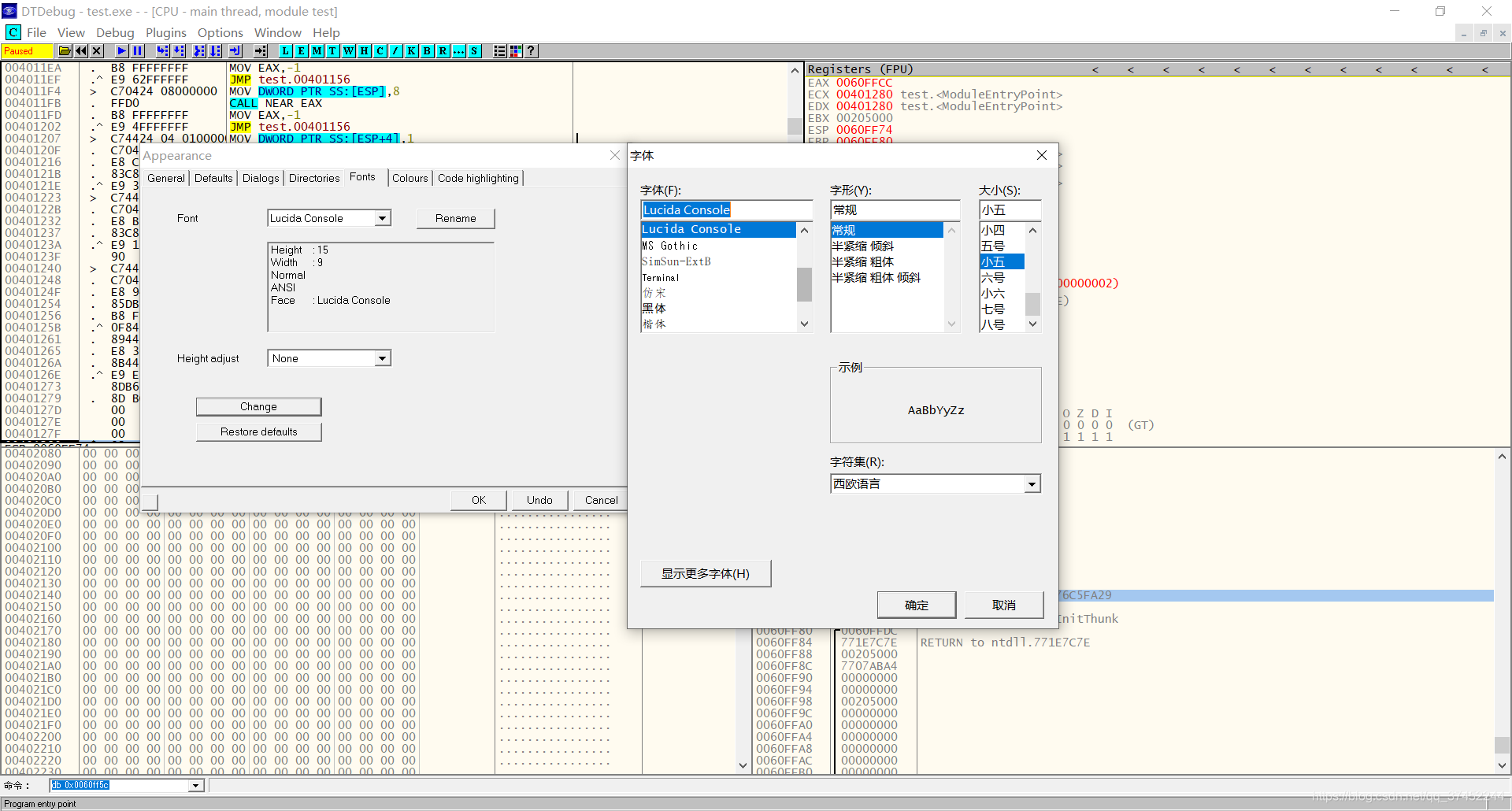This screenshot has height=811, width=1512.
Task: Click the 字体(F) font name input field
Action: [x=727, y=210]
